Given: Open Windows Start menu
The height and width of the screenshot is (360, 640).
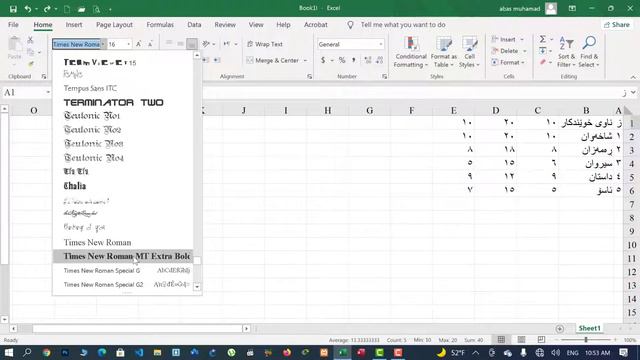Looking at the screenshot, I should 8,352.
